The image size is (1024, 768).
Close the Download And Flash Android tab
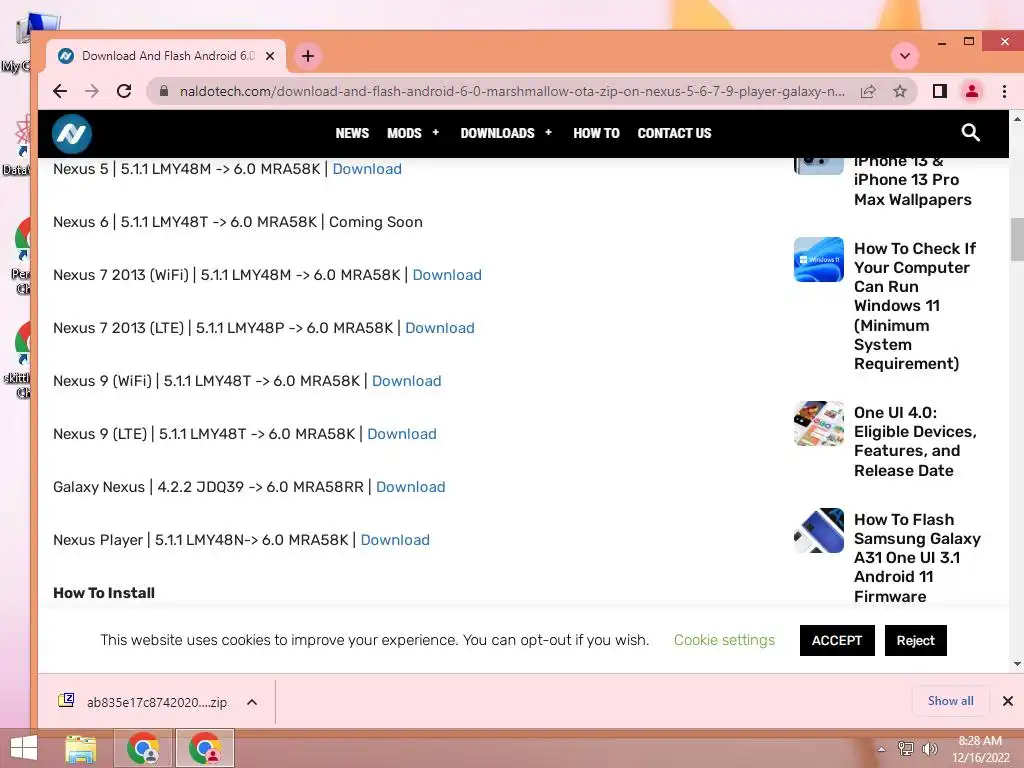click(270, 56)
